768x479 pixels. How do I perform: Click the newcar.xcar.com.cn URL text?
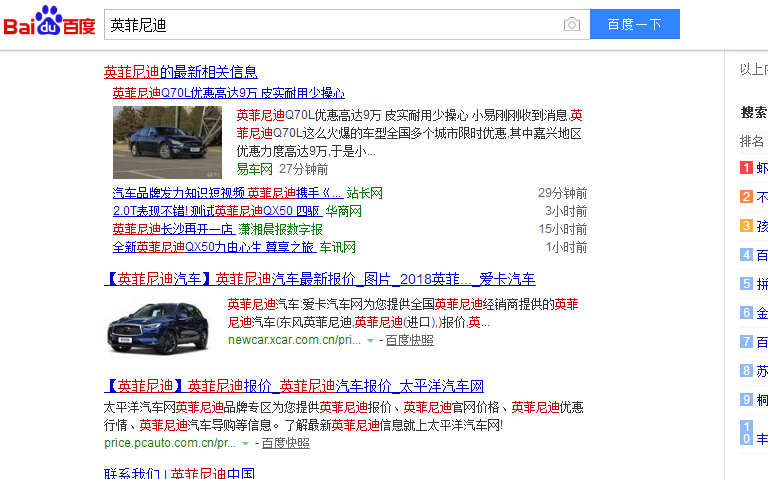[294, 340]
